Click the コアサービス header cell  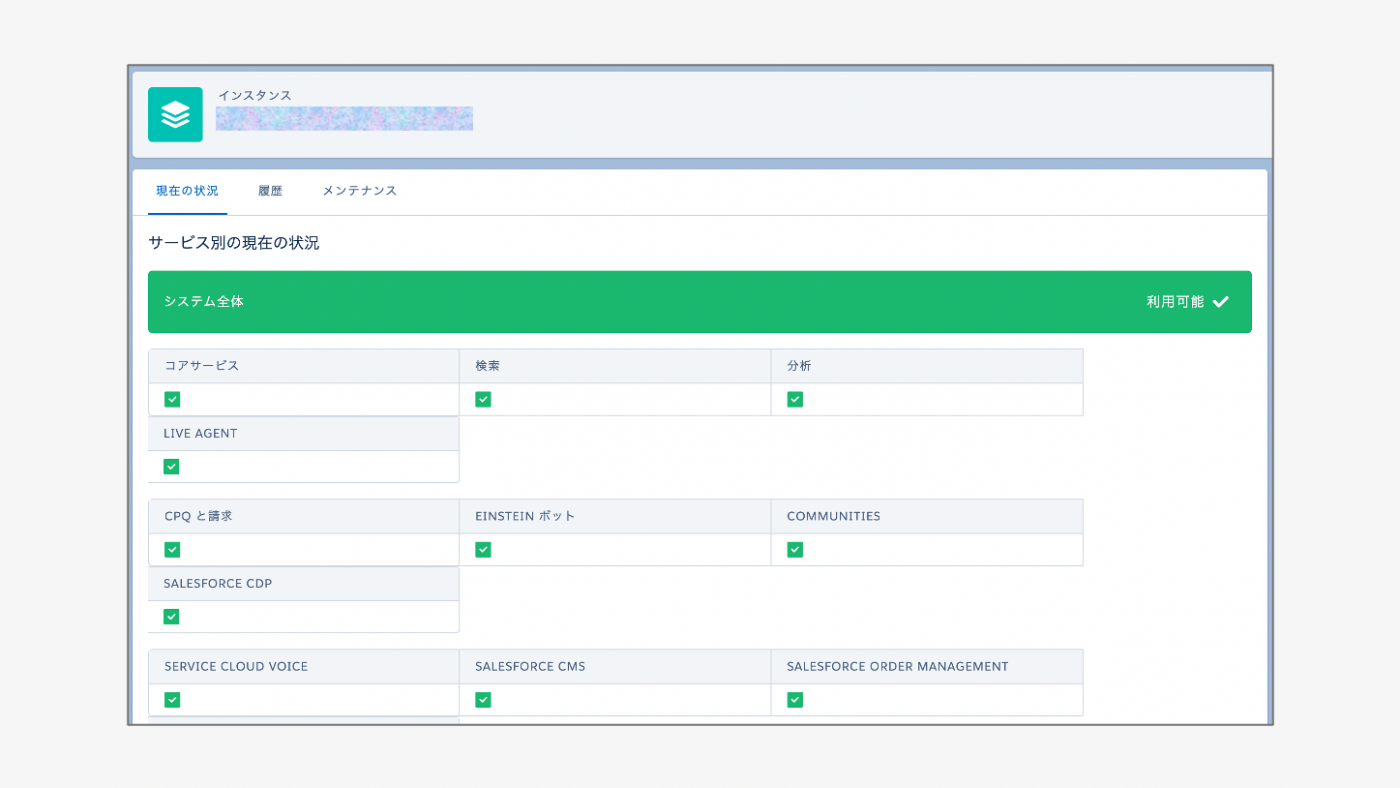(304, 366)
